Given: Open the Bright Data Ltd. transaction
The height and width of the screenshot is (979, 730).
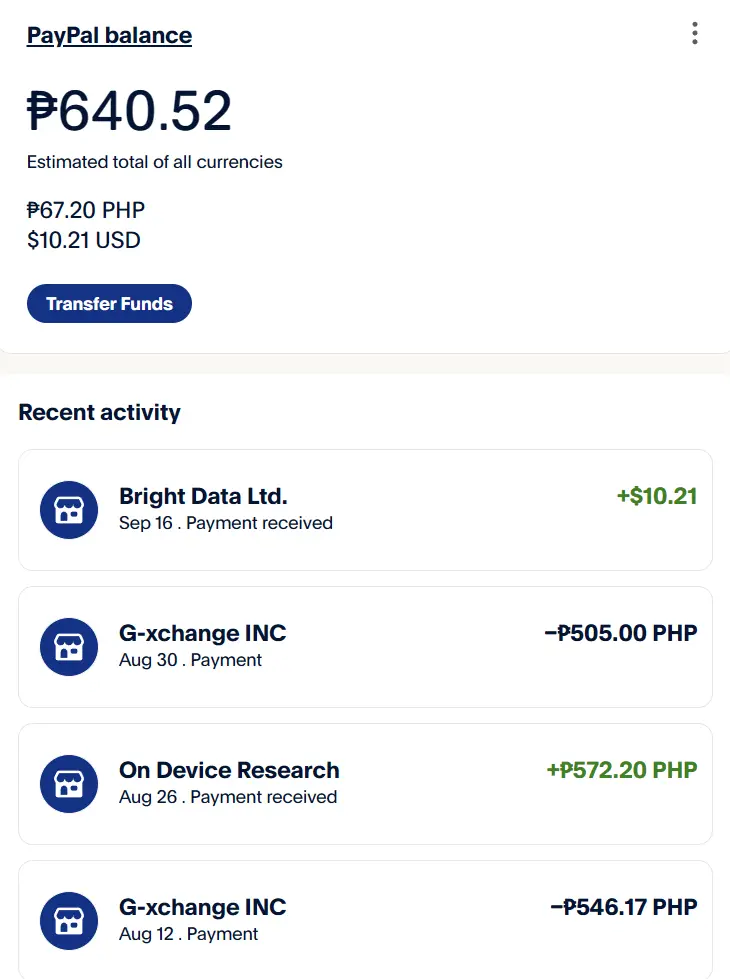Looking at the screenshot, I should point(365,509).
